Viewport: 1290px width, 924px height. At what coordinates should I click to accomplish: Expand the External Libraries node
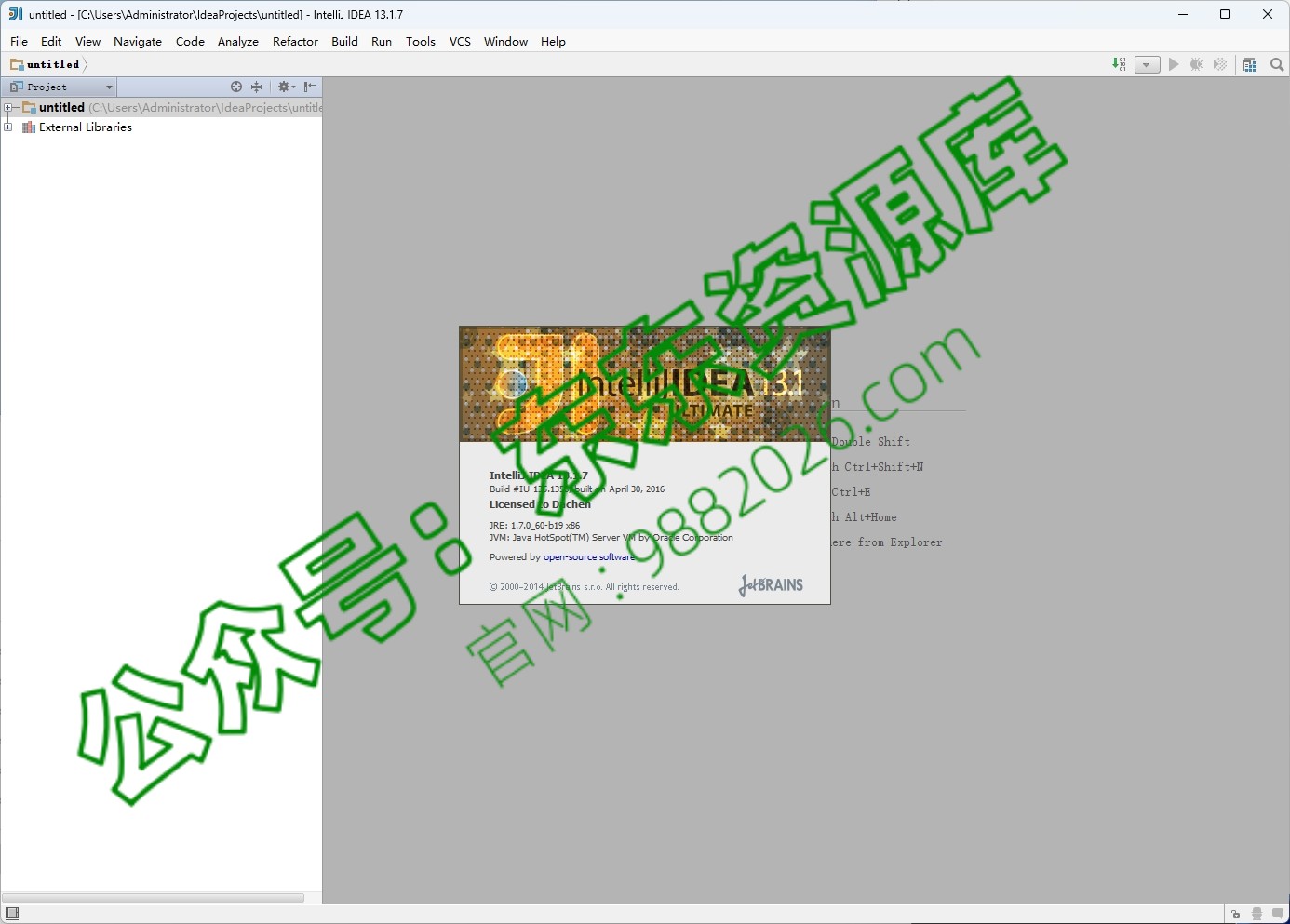tap(7, 127)
